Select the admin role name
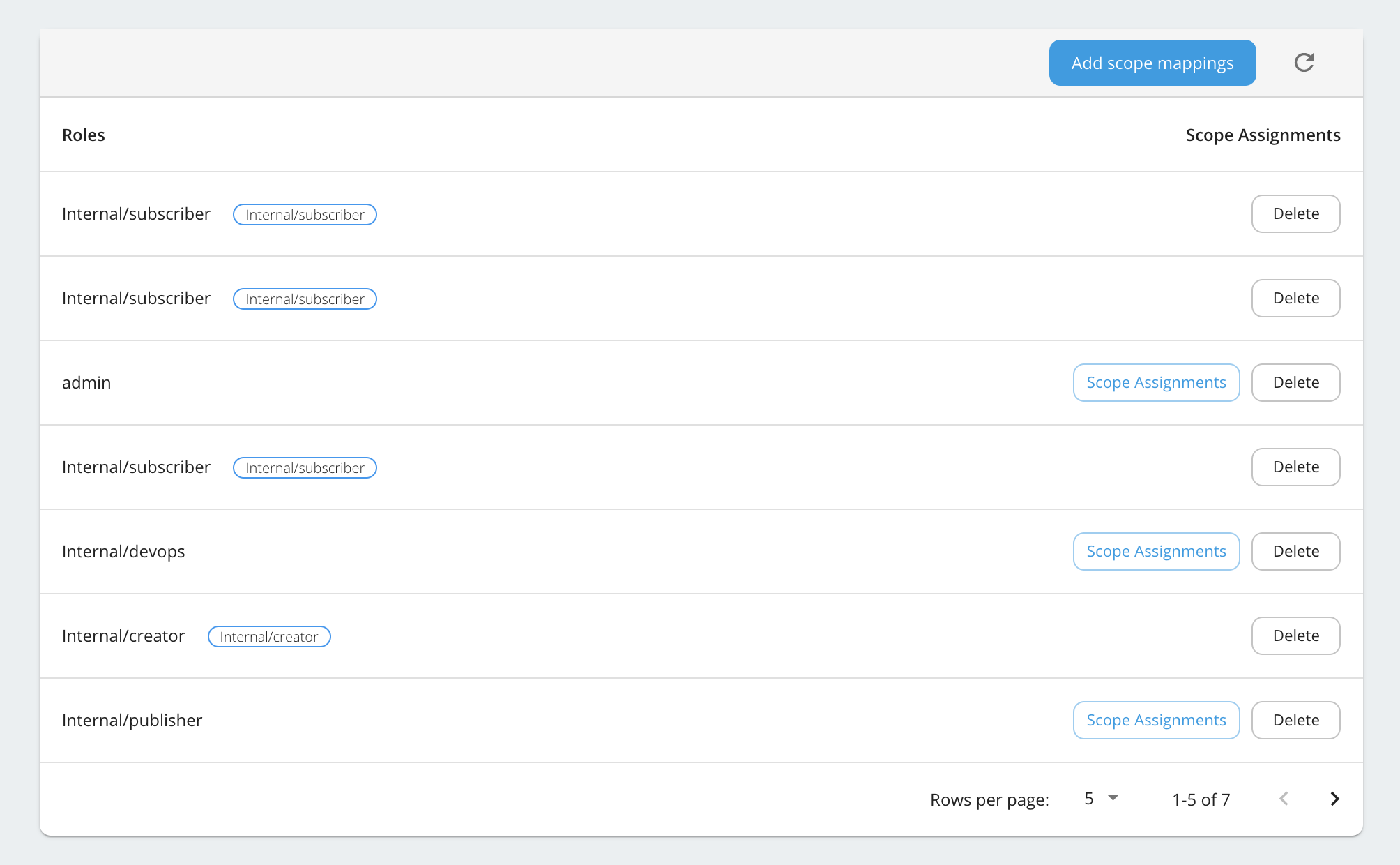The width and height of the screenshot is (1400, 865). [86, 382]
